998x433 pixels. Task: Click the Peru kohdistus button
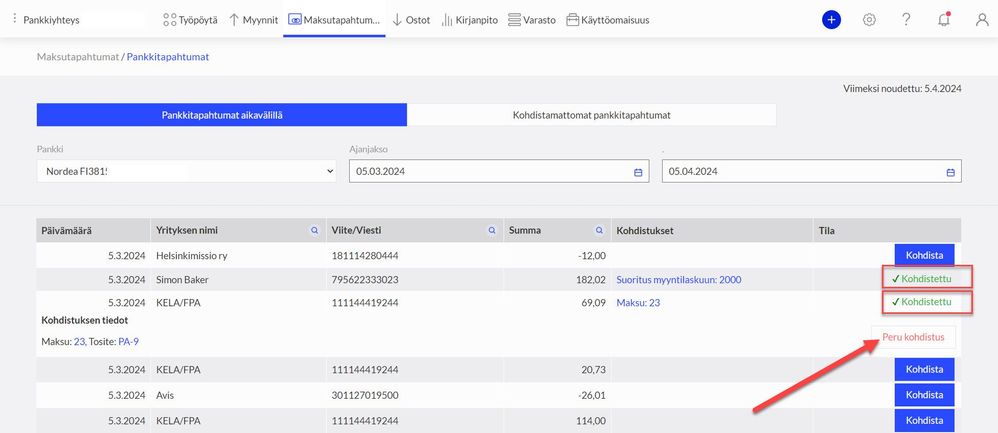(913, 337)
